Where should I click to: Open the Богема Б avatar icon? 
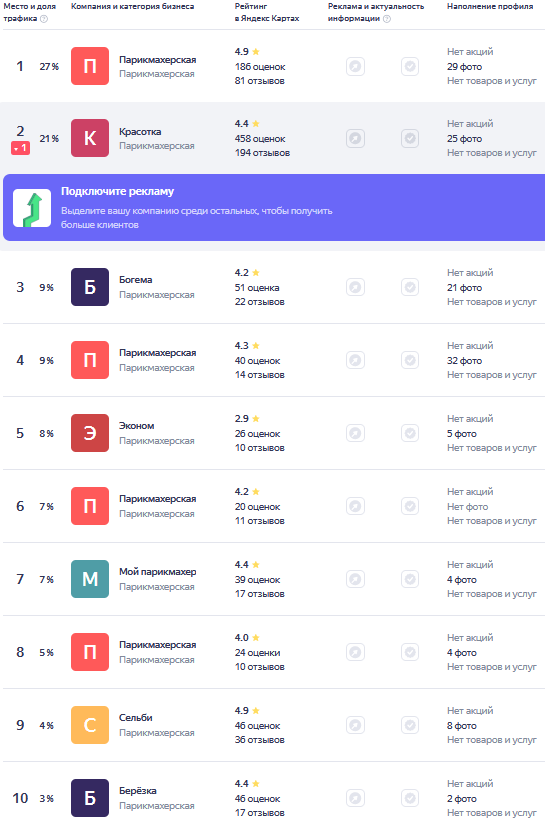pyautogui.click(x=90, y=287)
